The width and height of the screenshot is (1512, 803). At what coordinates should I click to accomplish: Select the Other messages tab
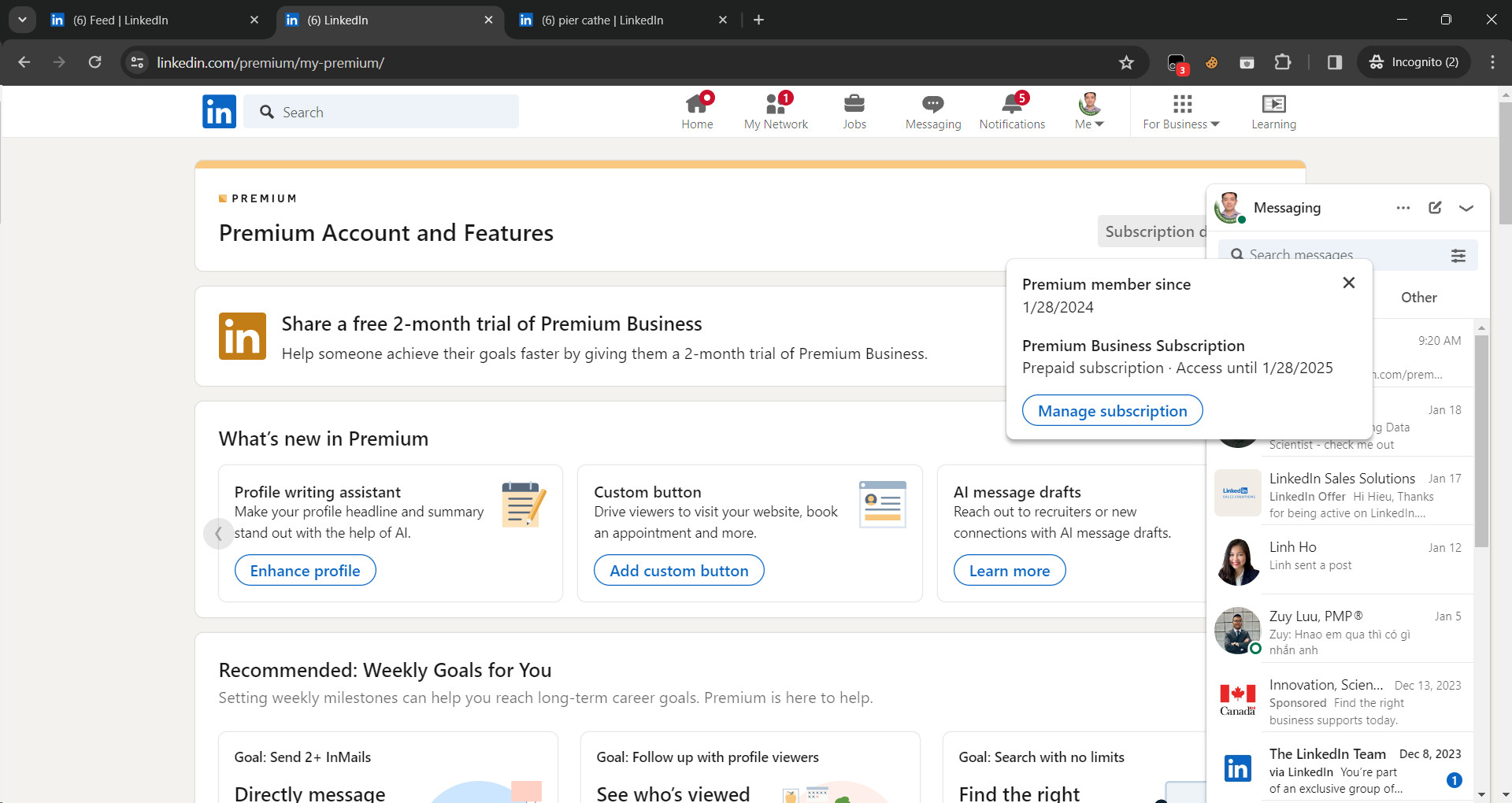click(1418, 298)
